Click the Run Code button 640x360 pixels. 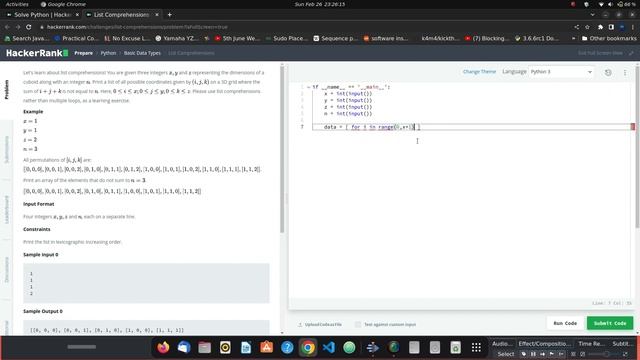pyautogui.click(x=565, y=323)
